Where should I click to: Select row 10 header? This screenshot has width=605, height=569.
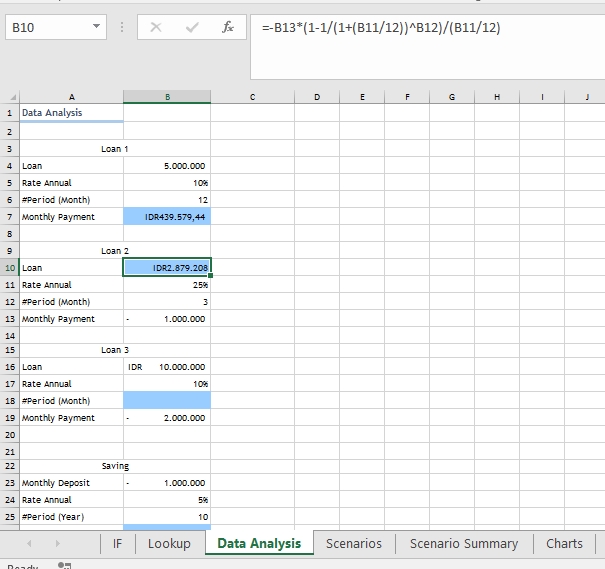coord(10,268)
